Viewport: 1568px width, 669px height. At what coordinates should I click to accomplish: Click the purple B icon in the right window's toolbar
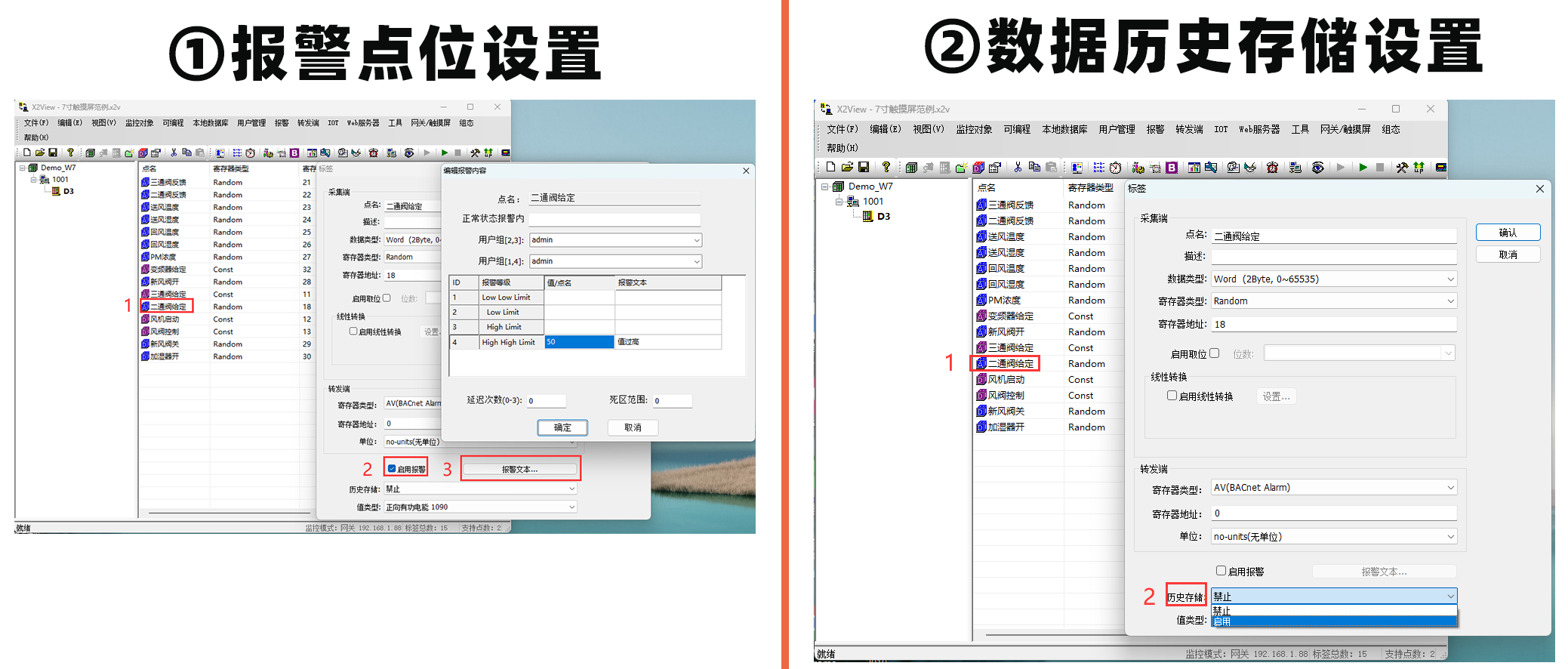pos(1172,168)
